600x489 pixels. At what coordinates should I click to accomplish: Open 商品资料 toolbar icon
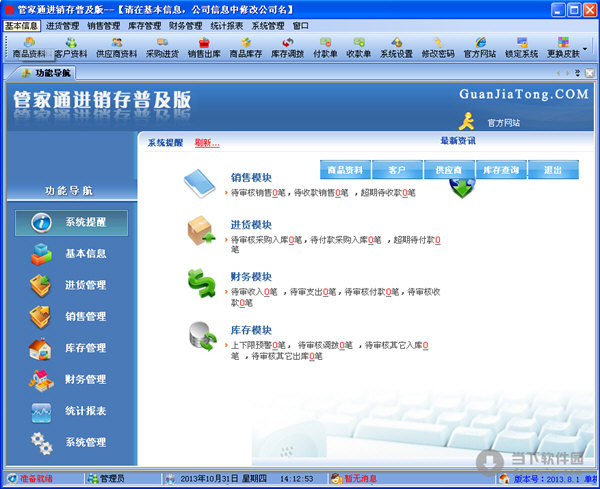point(29,48)
